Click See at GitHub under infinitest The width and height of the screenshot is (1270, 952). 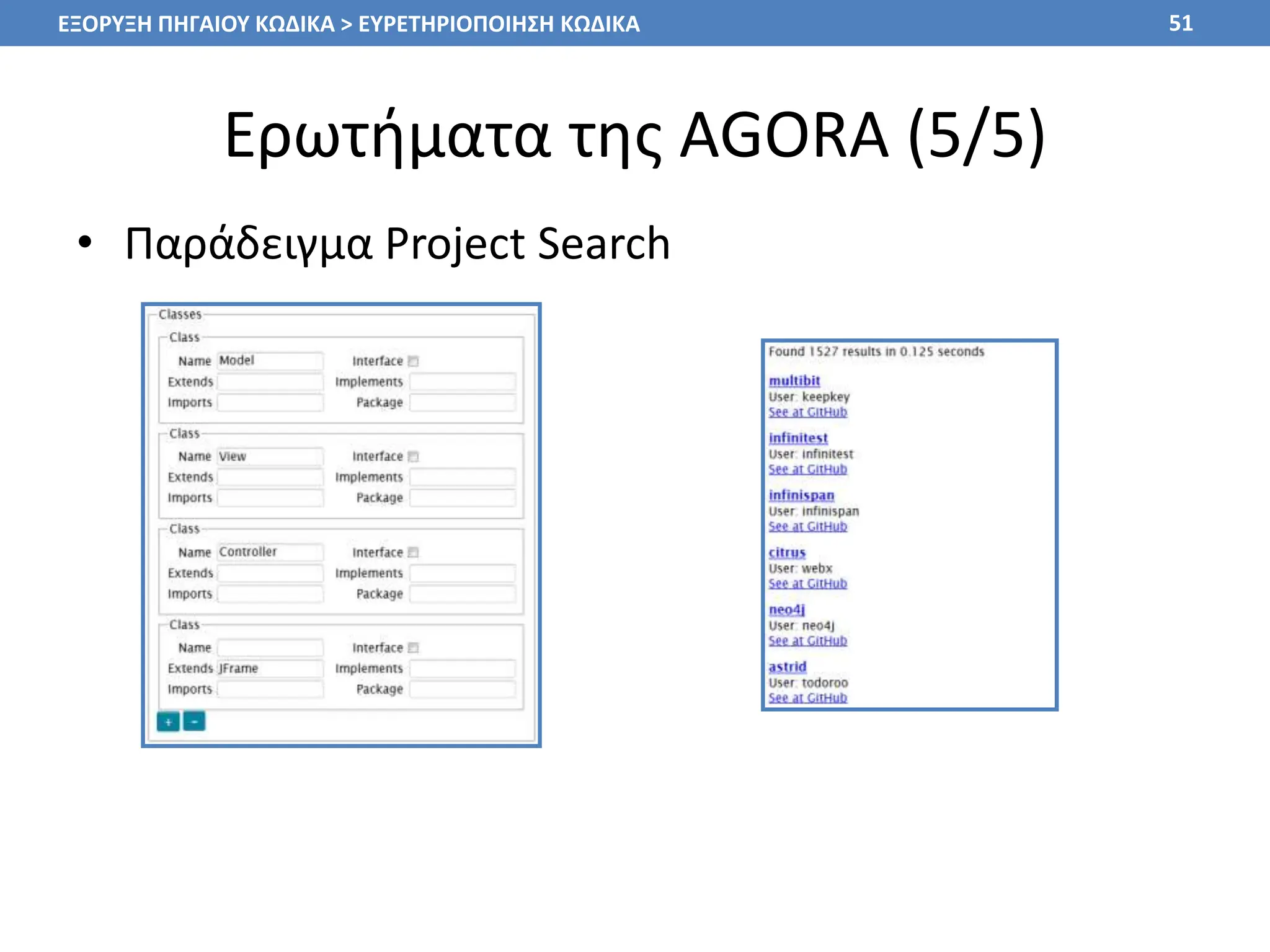[x=807, y=469]
